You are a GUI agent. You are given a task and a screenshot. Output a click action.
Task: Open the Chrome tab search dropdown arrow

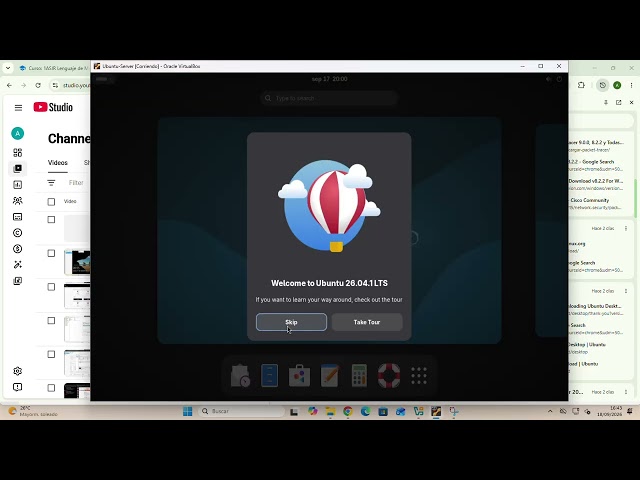click(8, 68)
